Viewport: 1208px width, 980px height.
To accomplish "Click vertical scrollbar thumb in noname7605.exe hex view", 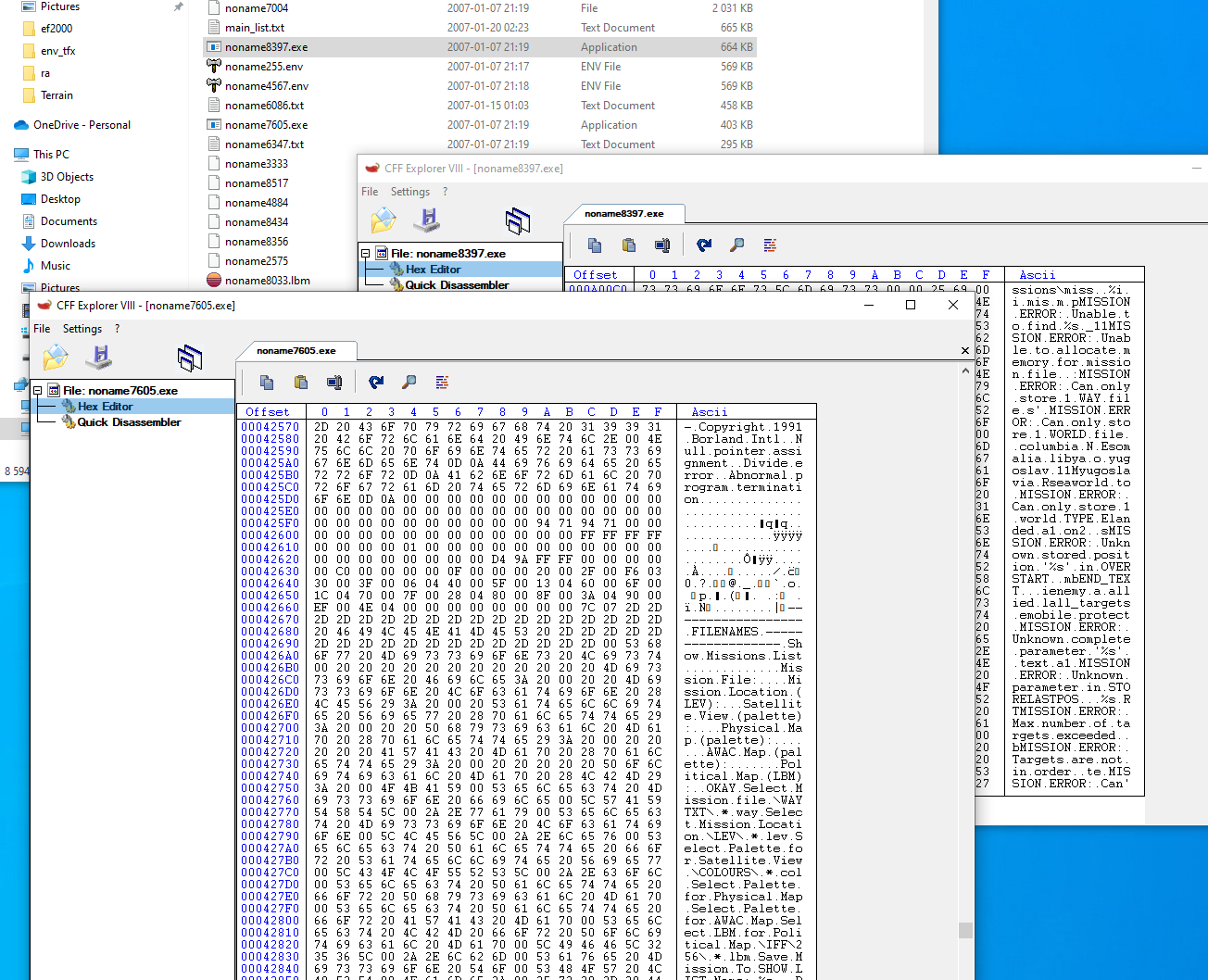I will pyautogui.click(x=965, y=930).
